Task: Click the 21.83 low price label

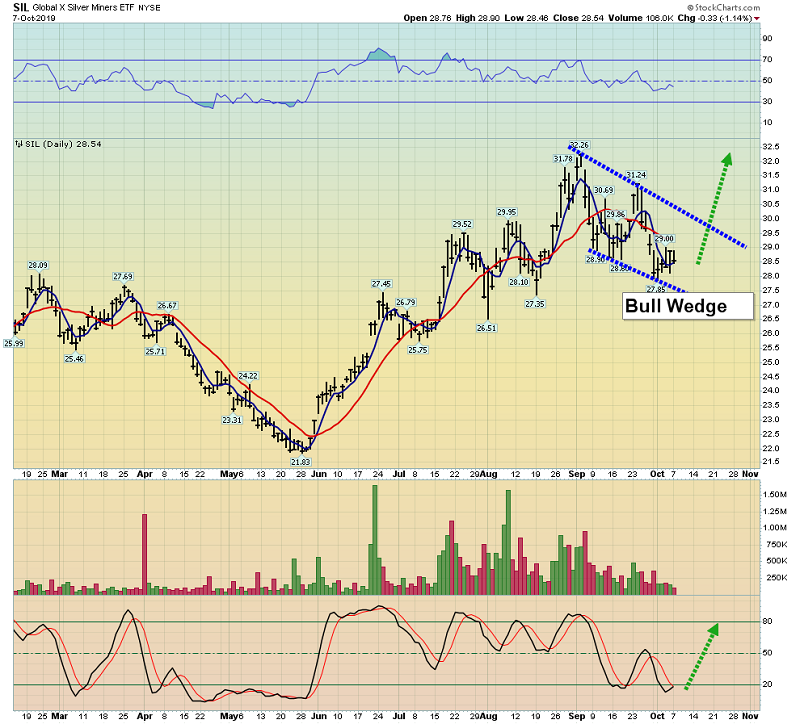Action: (x=301, y=461)
